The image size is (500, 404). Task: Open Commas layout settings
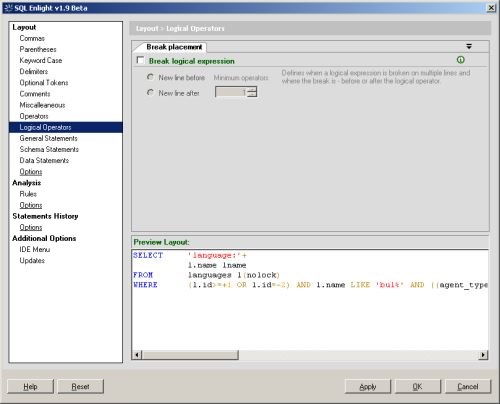(x=32, y=38)
